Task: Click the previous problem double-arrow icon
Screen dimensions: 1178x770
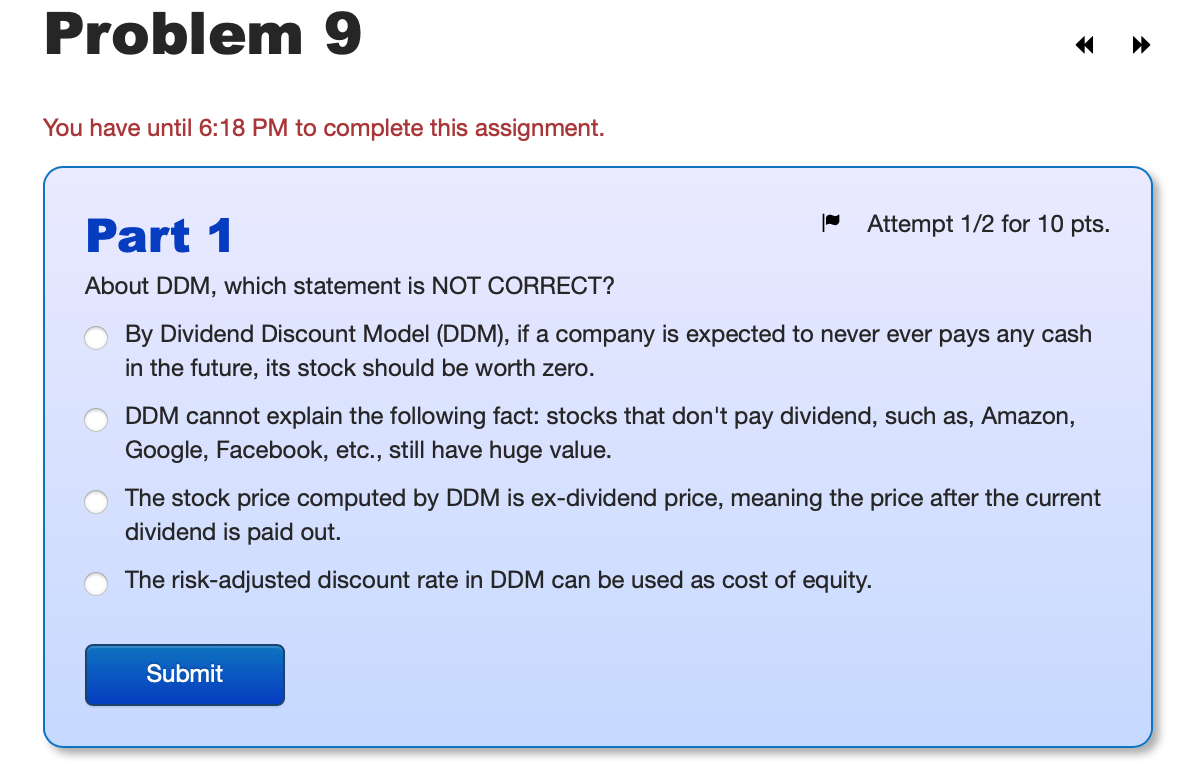Action: pyautogui.click(x=1084, y=44)
